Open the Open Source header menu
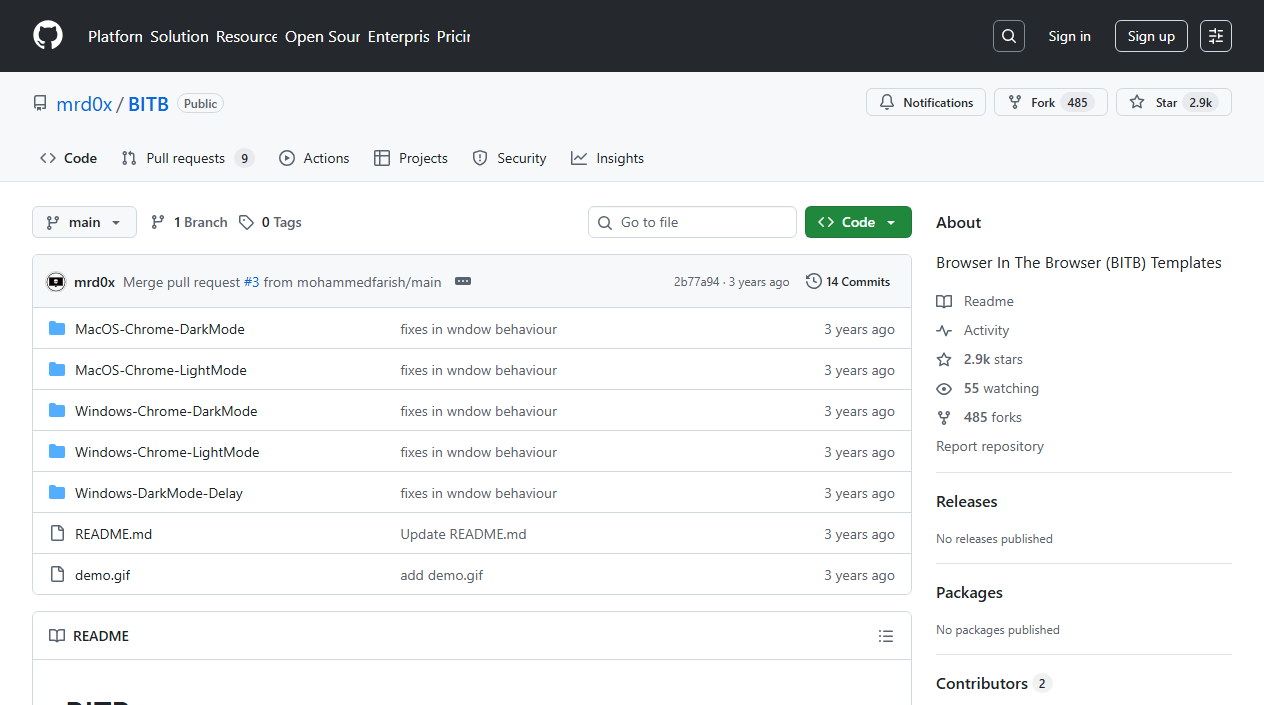The image size is (1264, 705). pos(322,36)
